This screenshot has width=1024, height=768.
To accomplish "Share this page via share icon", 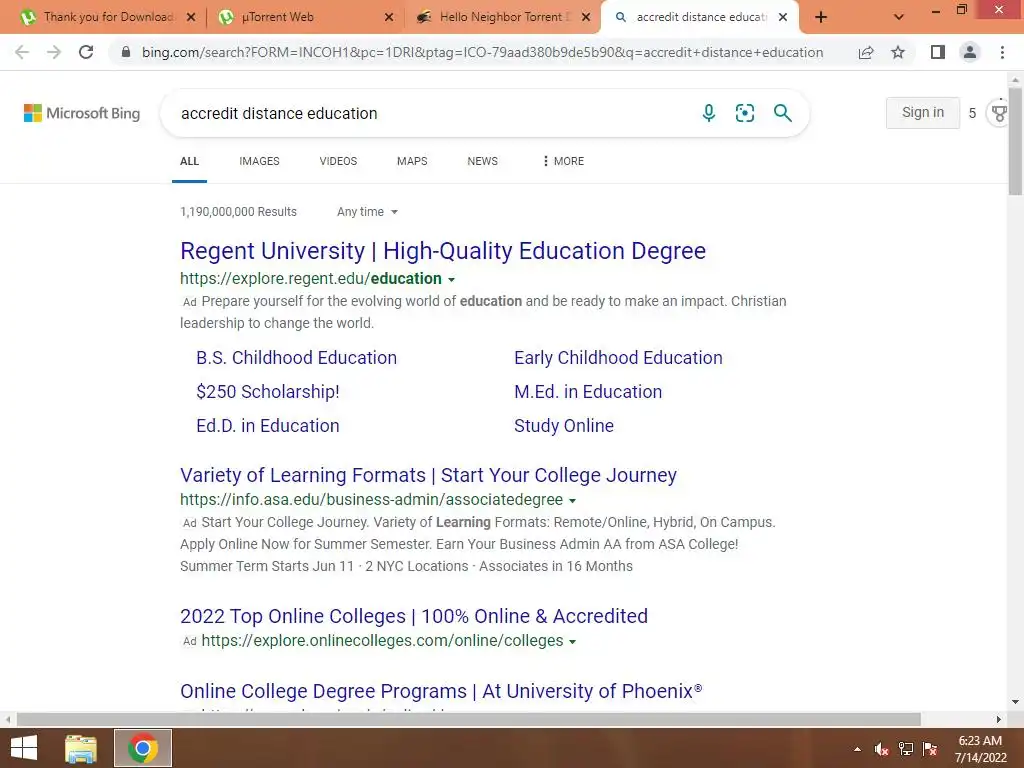I will pyautogui.click(x=866, y=52).
